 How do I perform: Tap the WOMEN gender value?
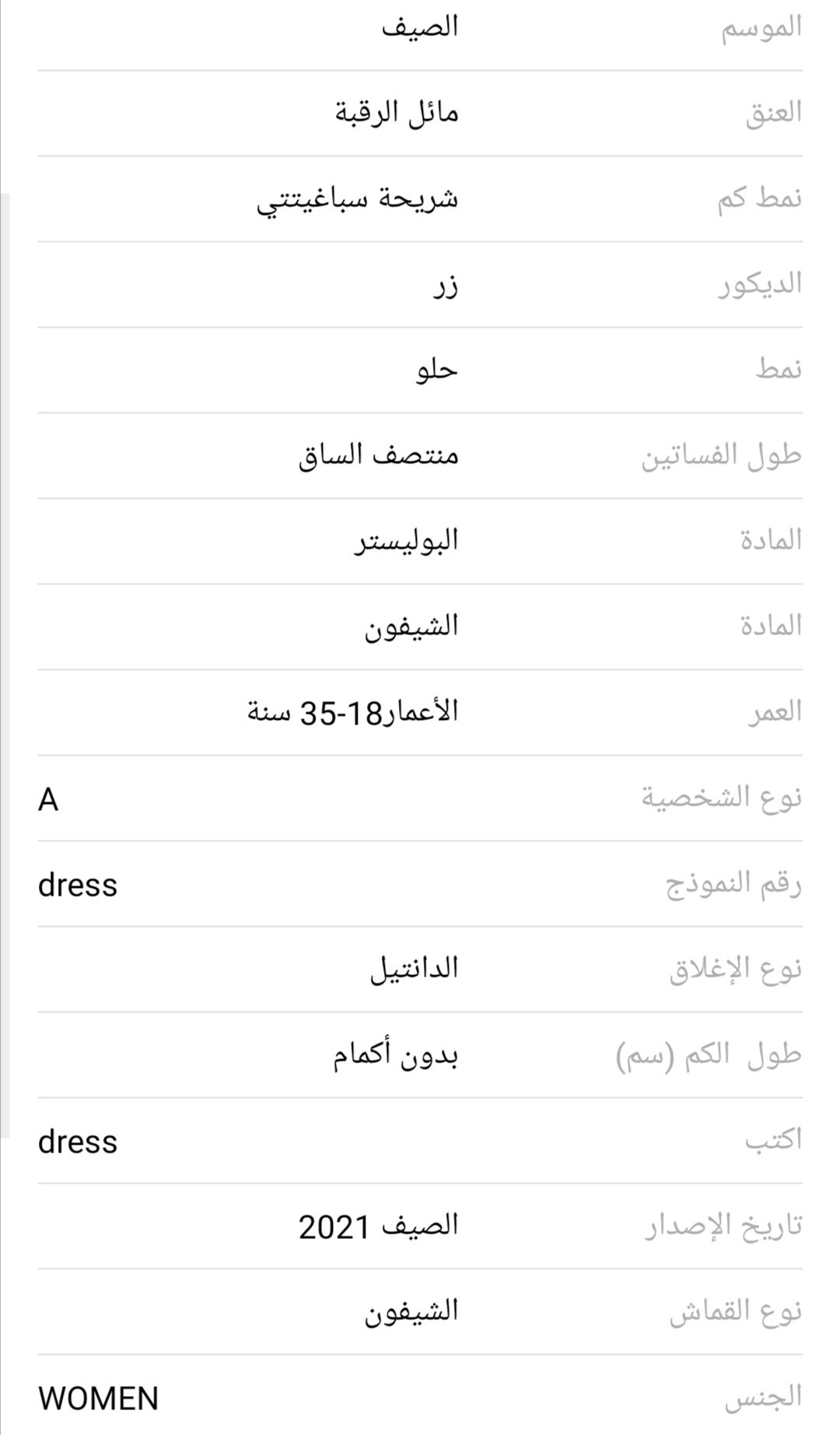point(98,1398)
